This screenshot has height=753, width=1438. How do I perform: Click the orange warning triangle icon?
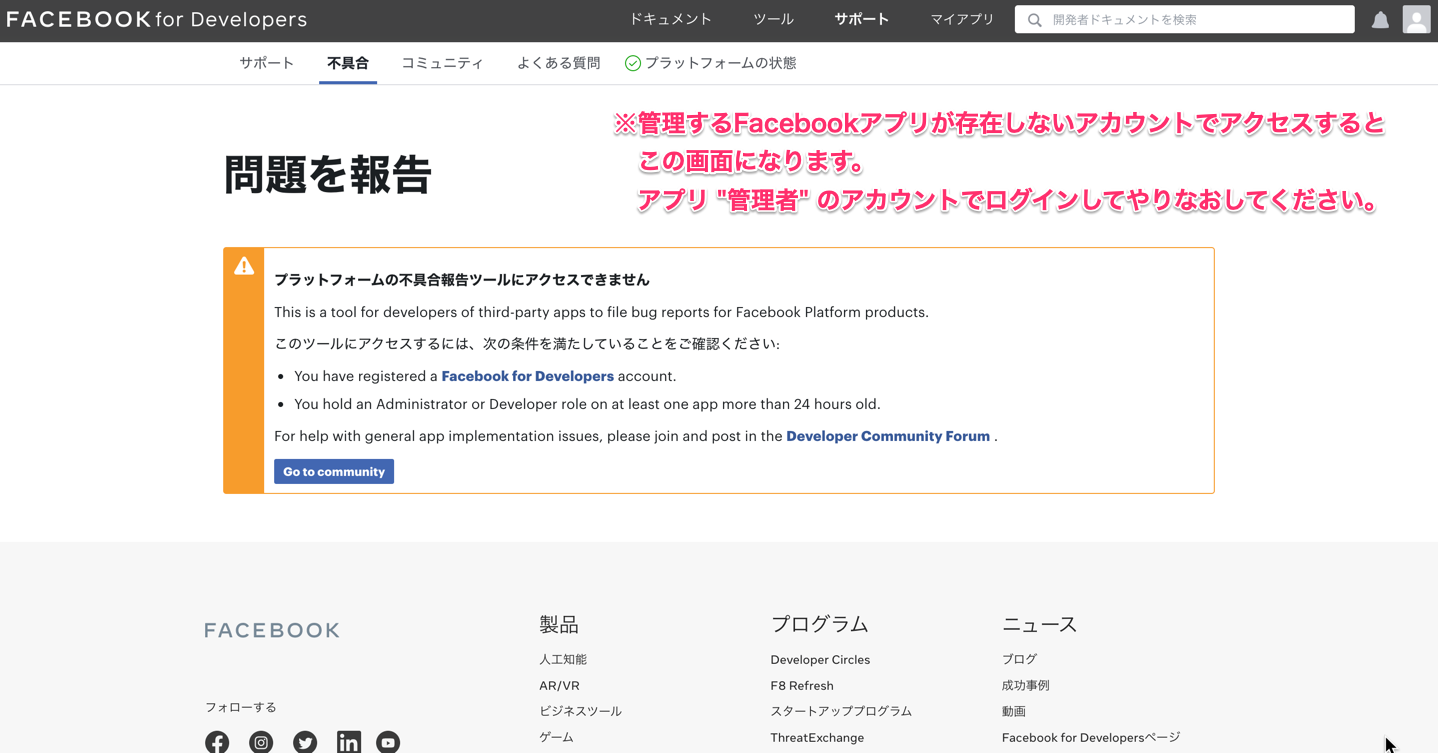tap(244, 266)
